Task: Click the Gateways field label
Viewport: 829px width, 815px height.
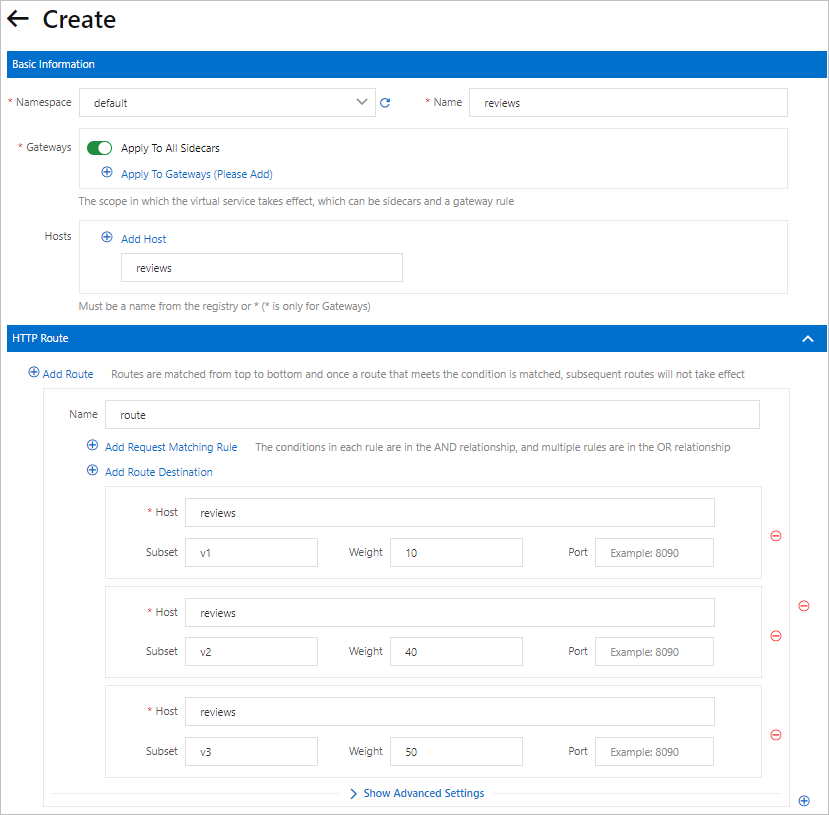Action: point(49,147)
